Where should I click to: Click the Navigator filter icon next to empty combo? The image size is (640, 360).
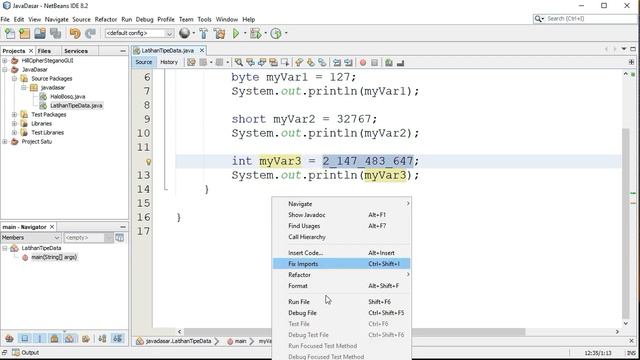pos(120,238)
